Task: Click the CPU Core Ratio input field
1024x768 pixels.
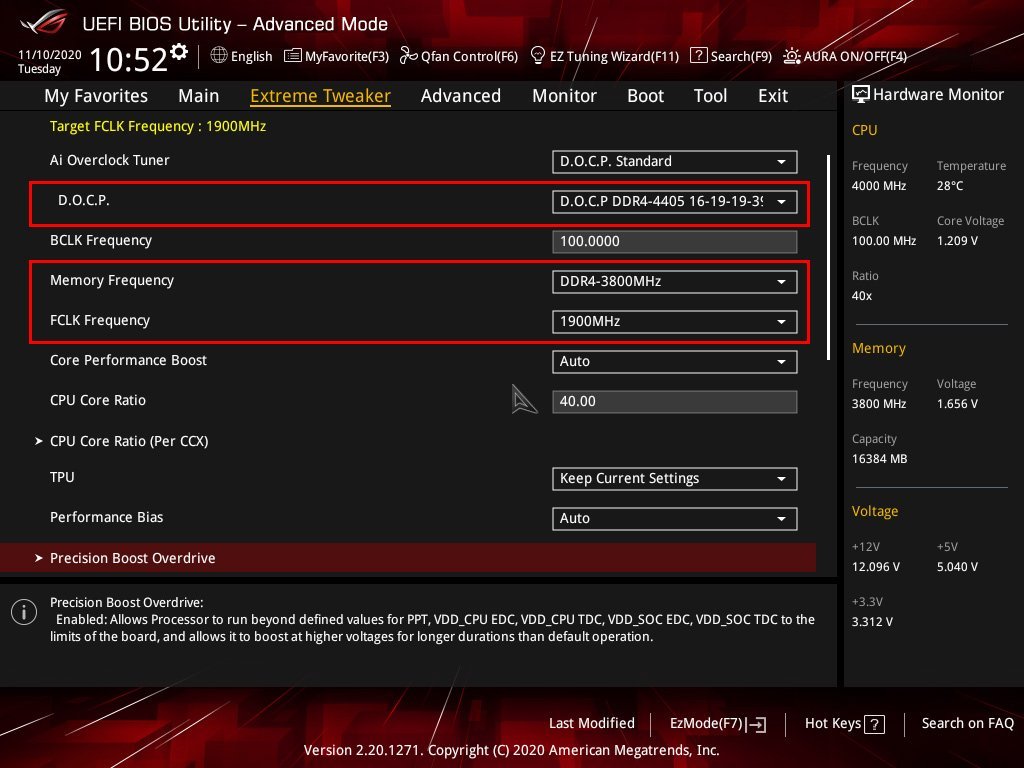Action: tap(675, 401)
